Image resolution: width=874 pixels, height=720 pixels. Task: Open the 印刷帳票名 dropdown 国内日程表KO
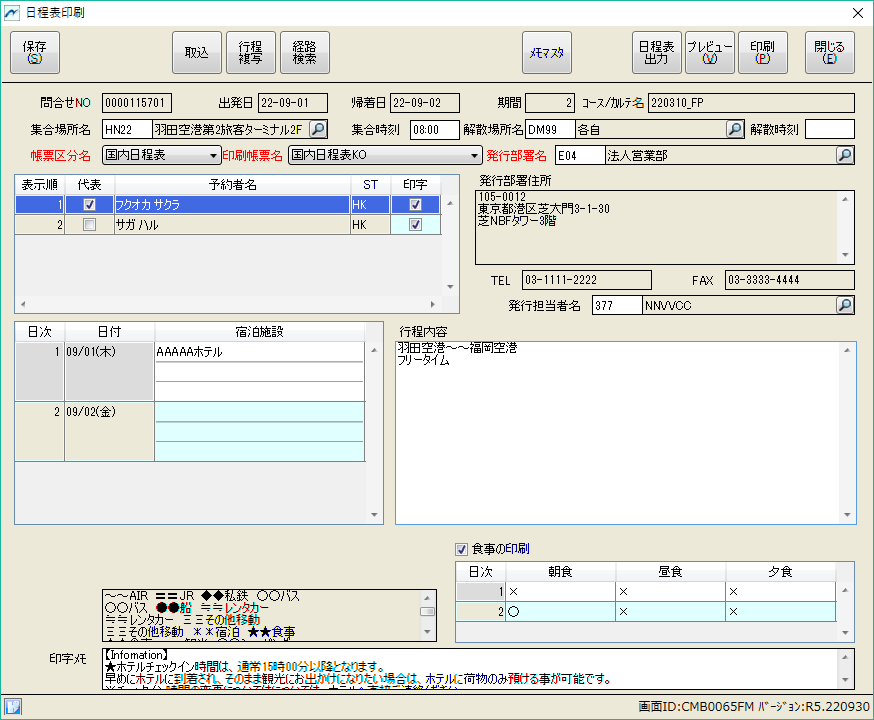[385, 155]
